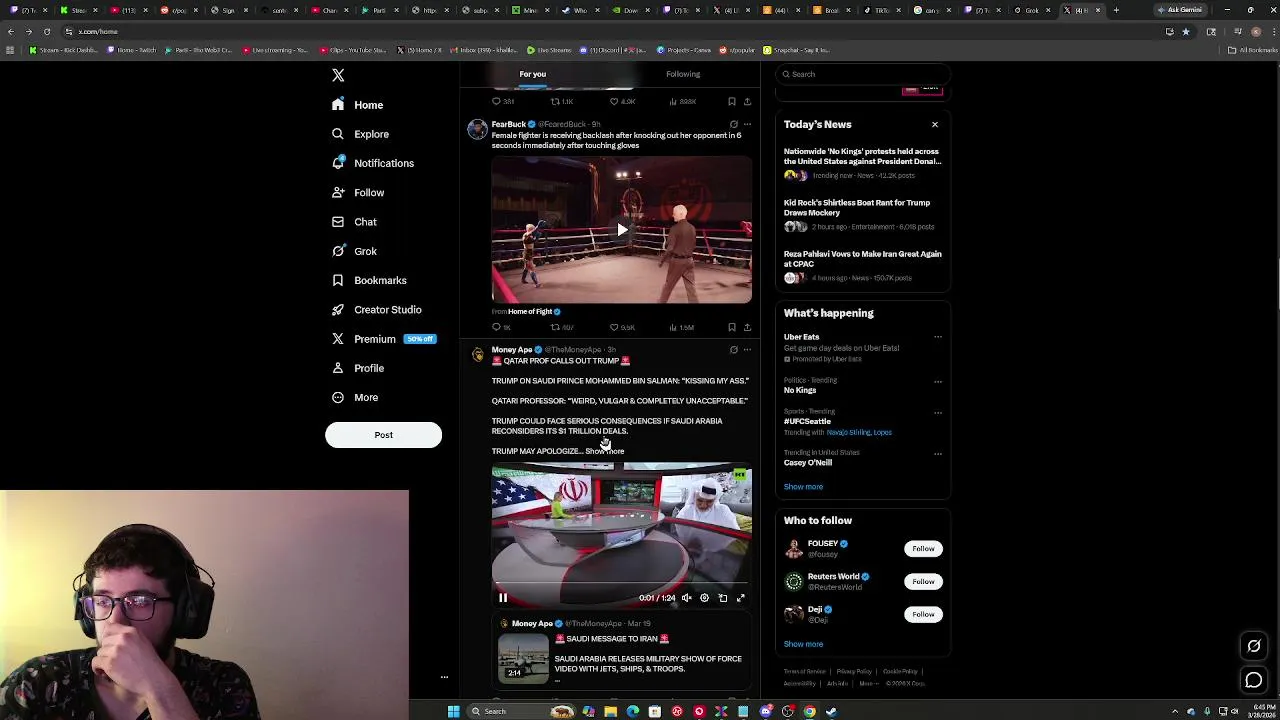This screenshot has height=720, width=1280.
Task: Open more options on Money Ape post
Action: pyautogui.click(x=747, y=350)
